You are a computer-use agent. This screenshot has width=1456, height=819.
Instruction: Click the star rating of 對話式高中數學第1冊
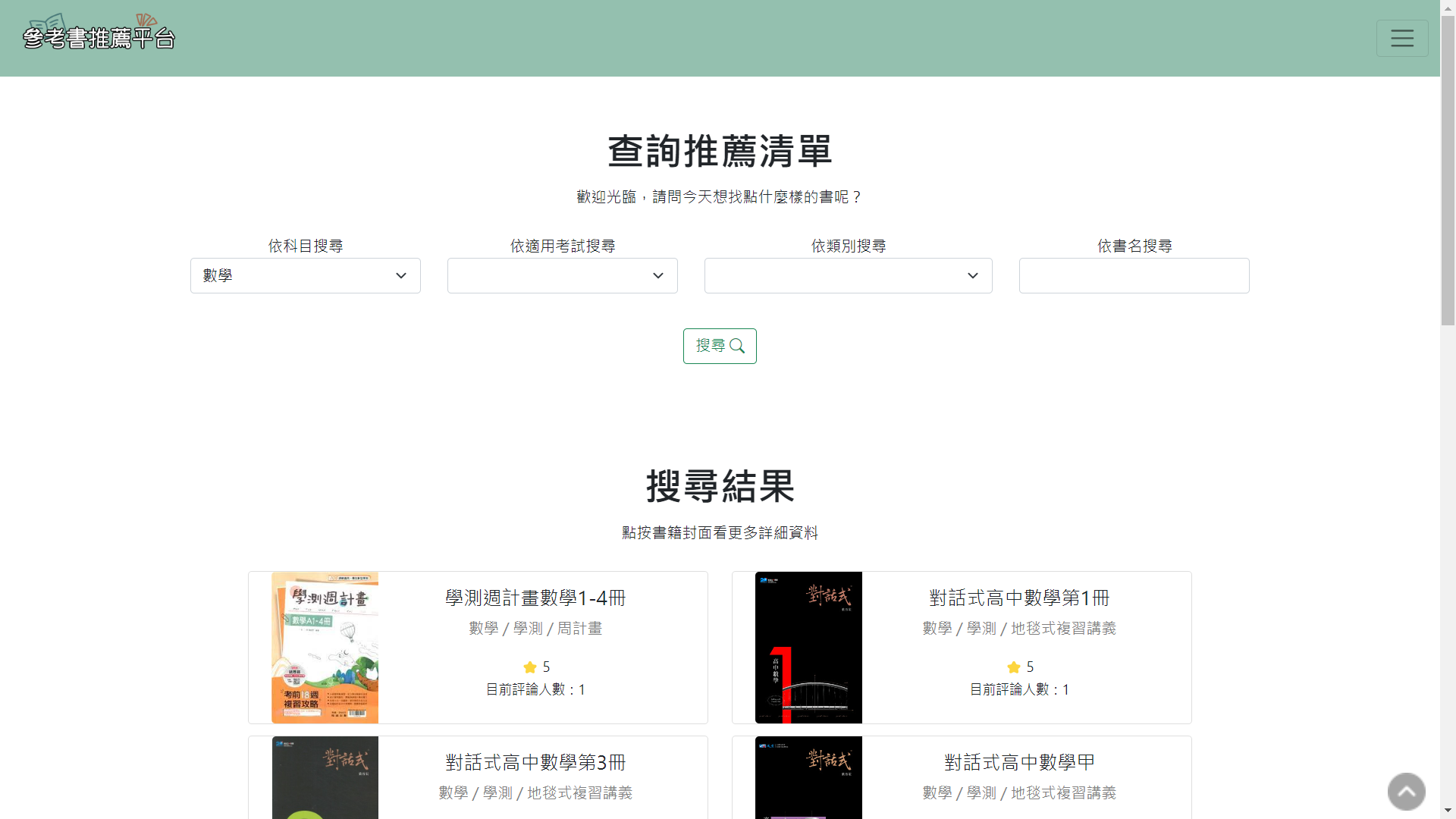pos(1019,667)
